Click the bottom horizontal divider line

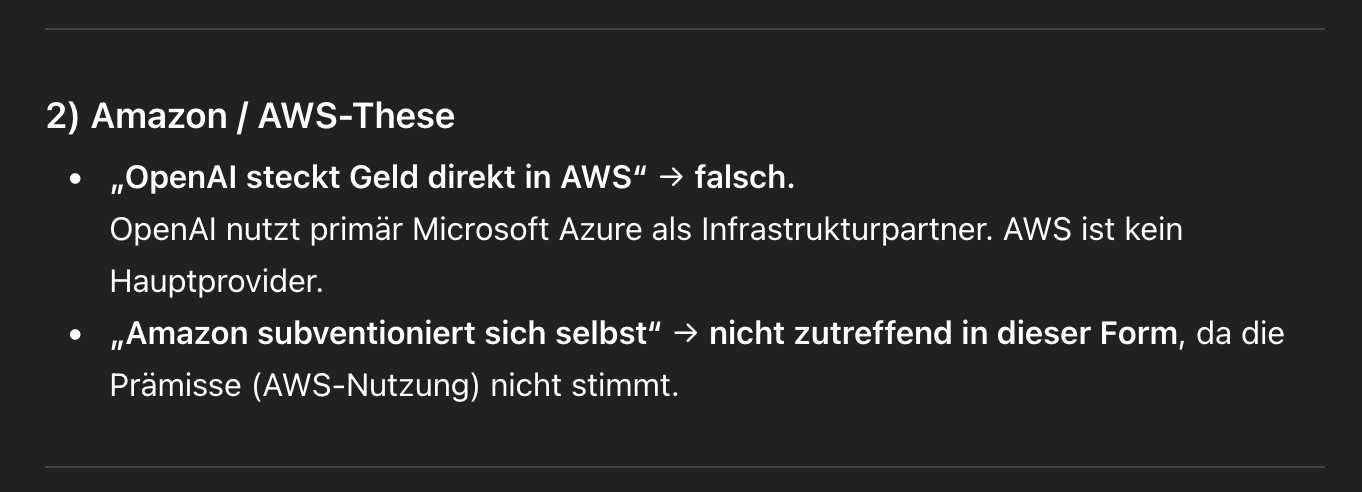tap(684, 467)
